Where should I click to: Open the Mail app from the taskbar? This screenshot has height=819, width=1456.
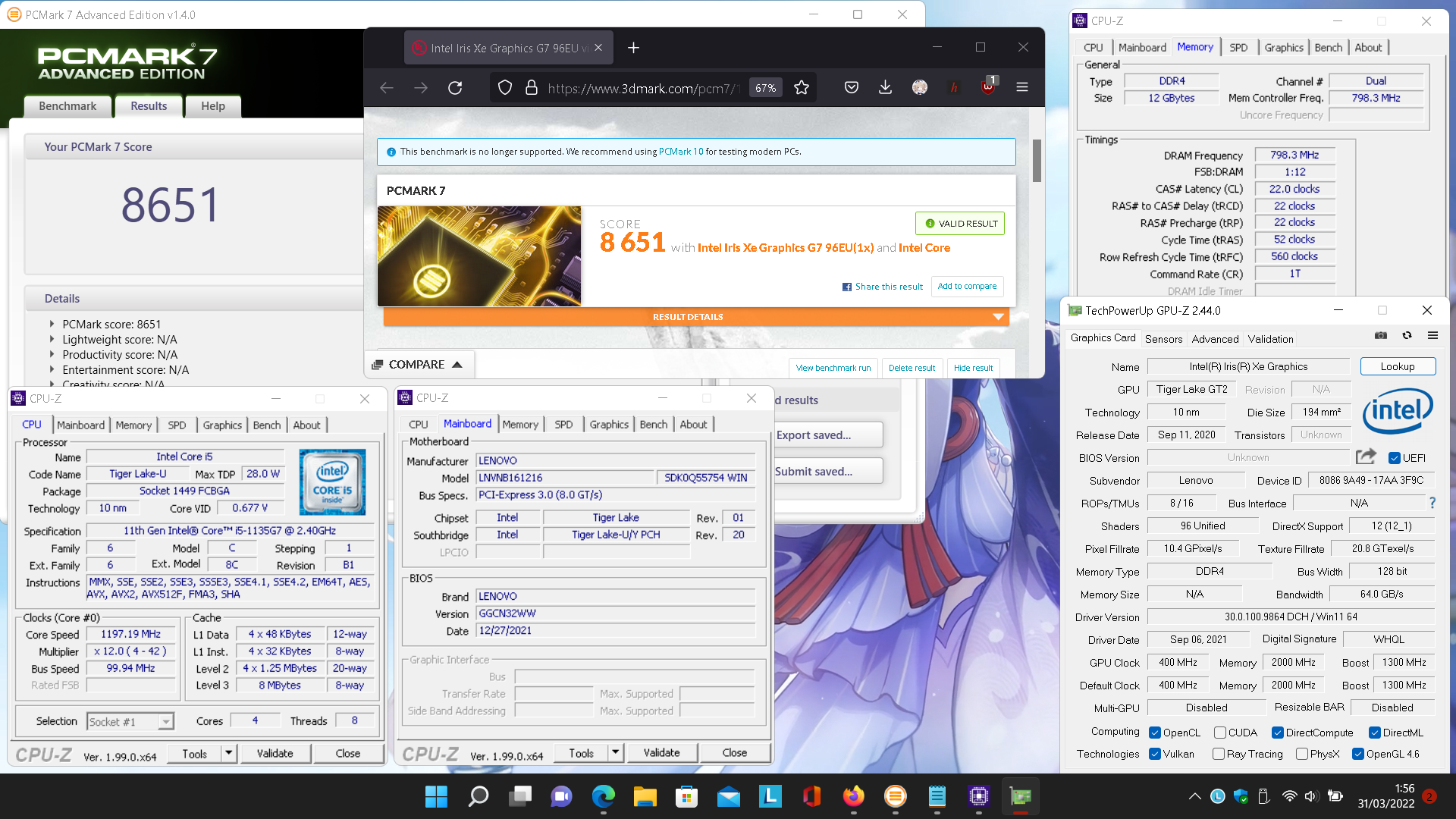click(x=729, y=796)
